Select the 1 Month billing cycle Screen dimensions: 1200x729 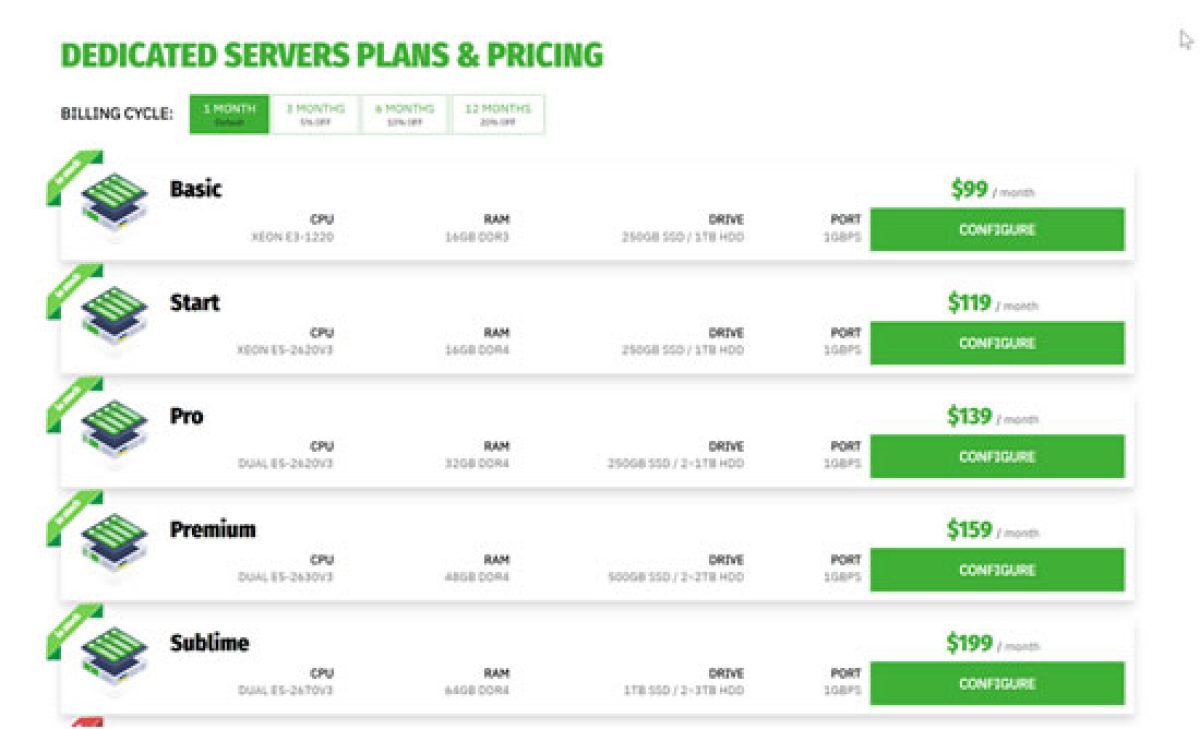point(230,114)
